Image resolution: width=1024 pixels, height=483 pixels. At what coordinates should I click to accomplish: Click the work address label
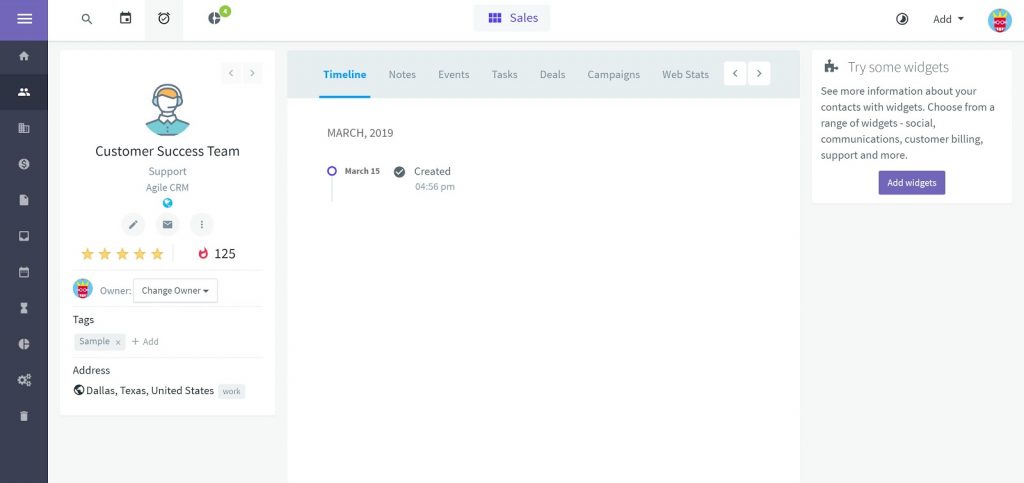(x=231, y=392)
